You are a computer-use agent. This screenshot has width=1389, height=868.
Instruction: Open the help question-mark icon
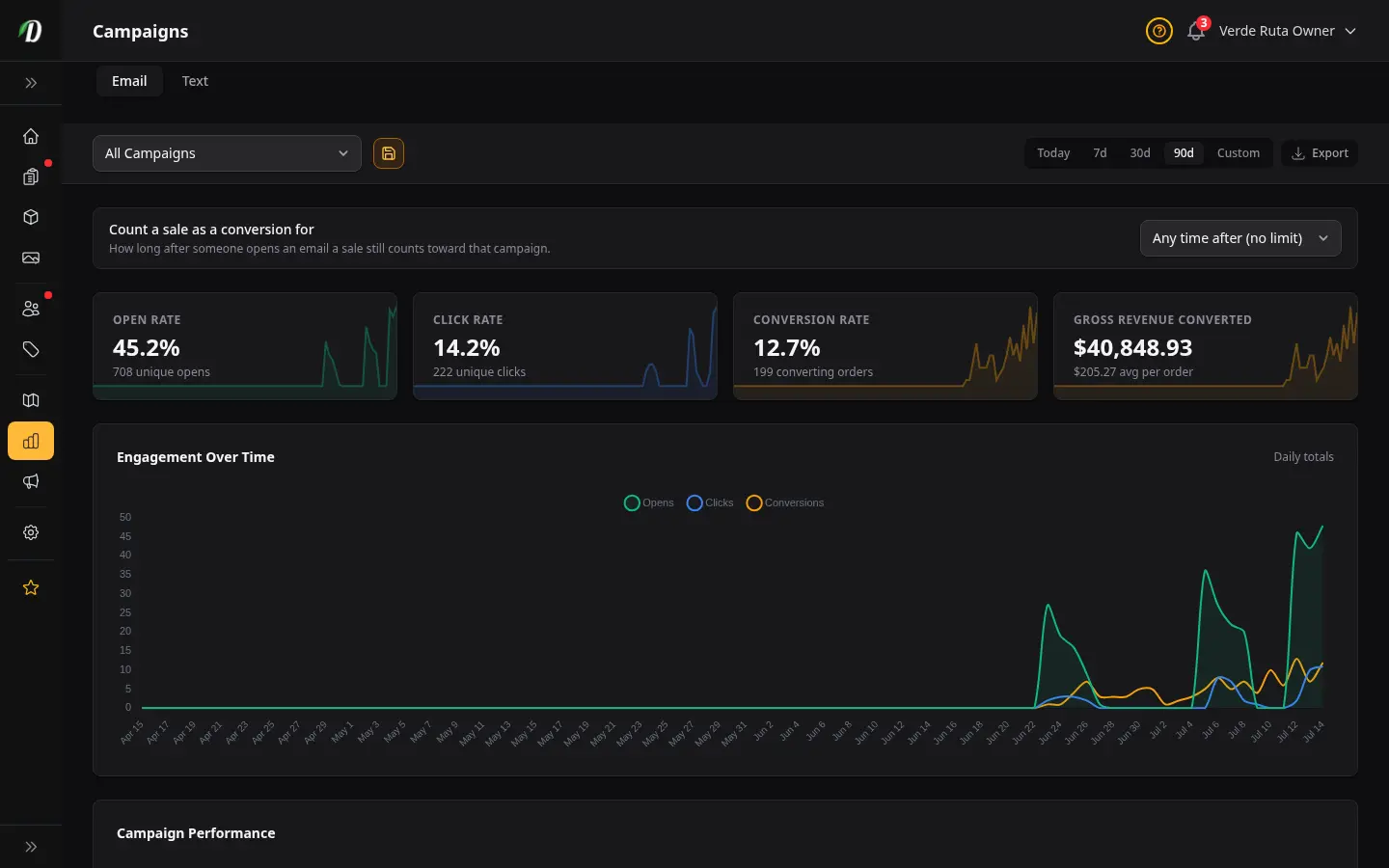1159,31
